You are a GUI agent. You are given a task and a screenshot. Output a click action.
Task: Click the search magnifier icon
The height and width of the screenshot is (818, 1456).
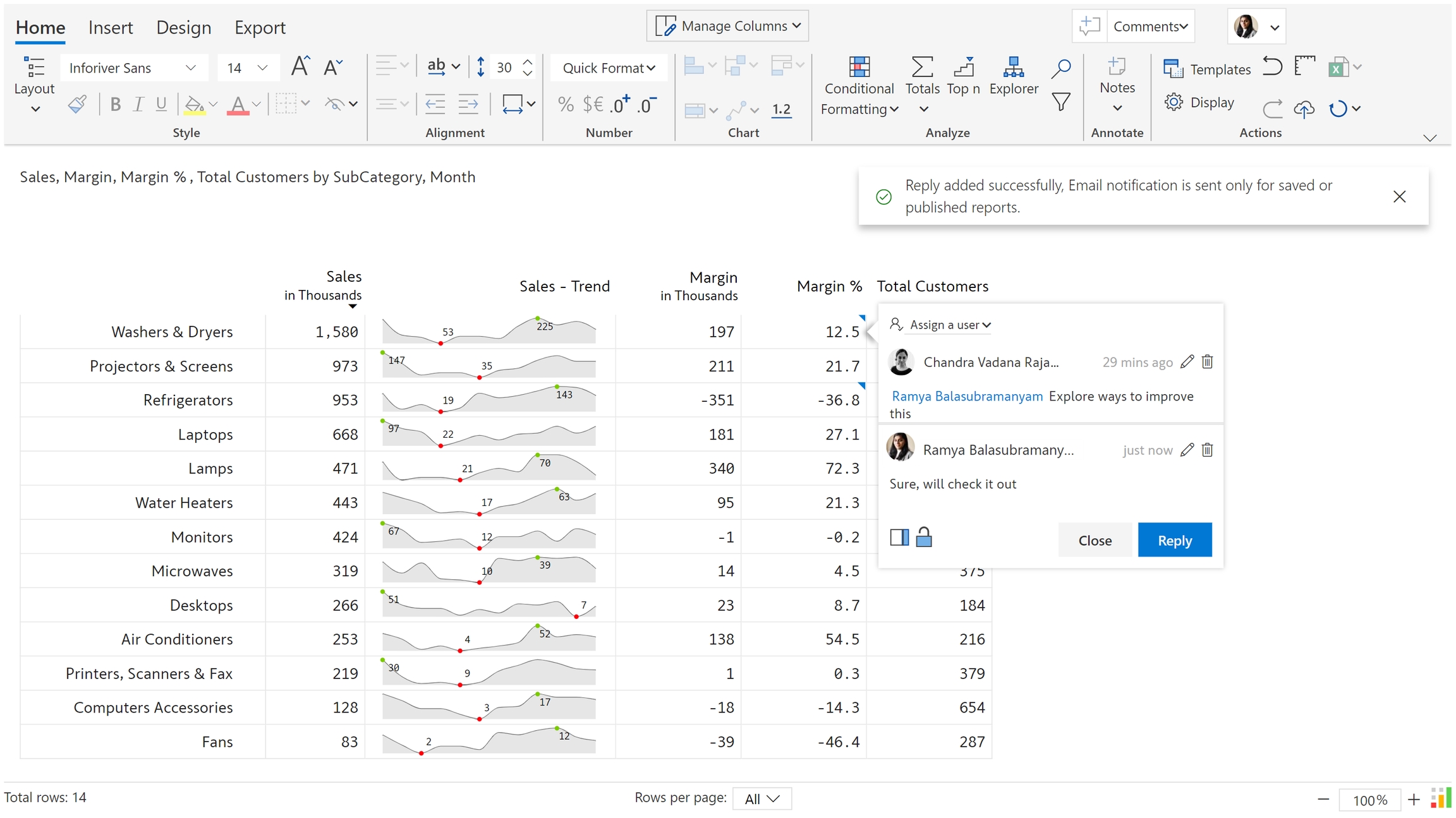[x=1060, y=68]
